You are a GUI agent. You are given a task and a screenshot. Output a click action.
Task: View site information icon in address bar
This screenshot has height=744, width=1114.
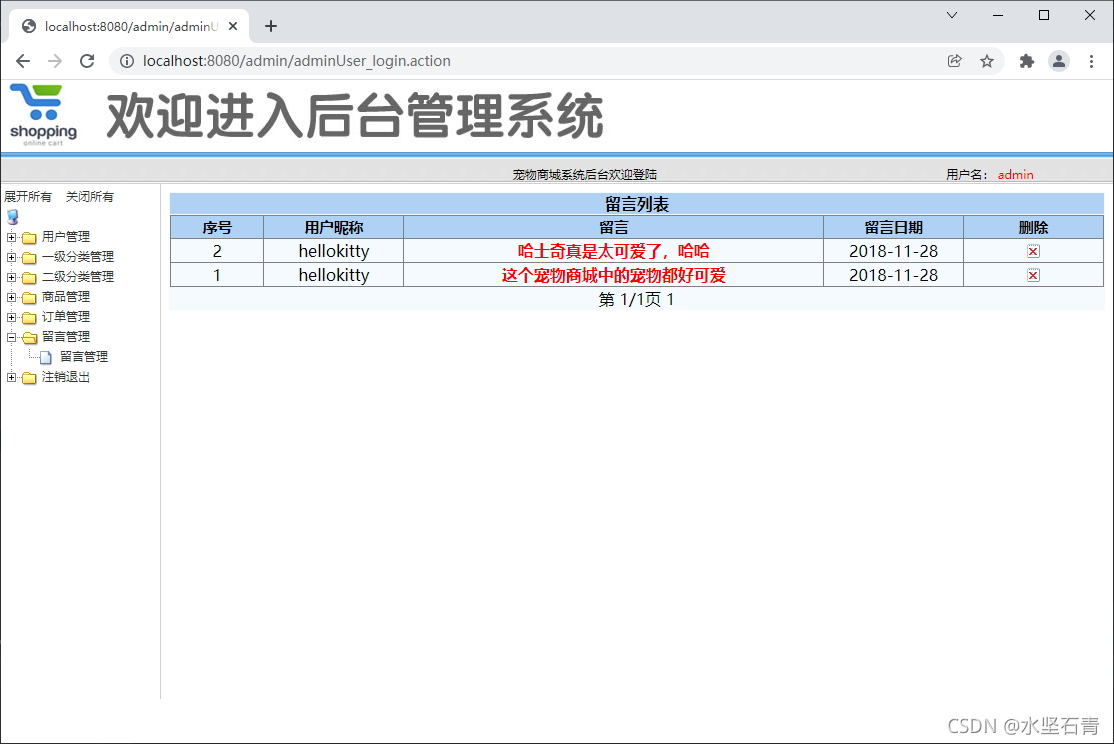tap(126, 61)
